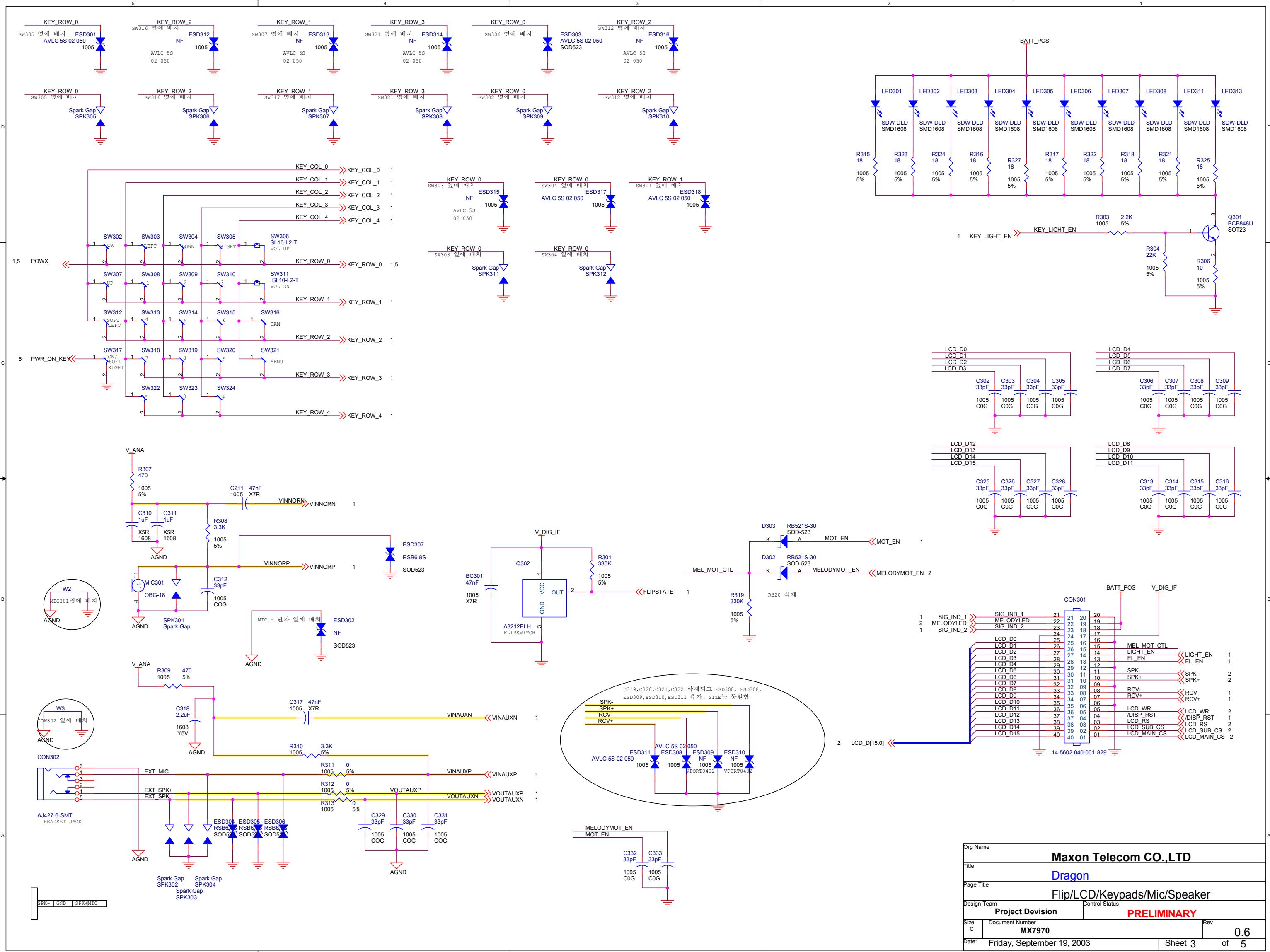Click the ESD307 protection diode symbol
The height and width of the screenshot is (952, 1270).
pos(390,554)
